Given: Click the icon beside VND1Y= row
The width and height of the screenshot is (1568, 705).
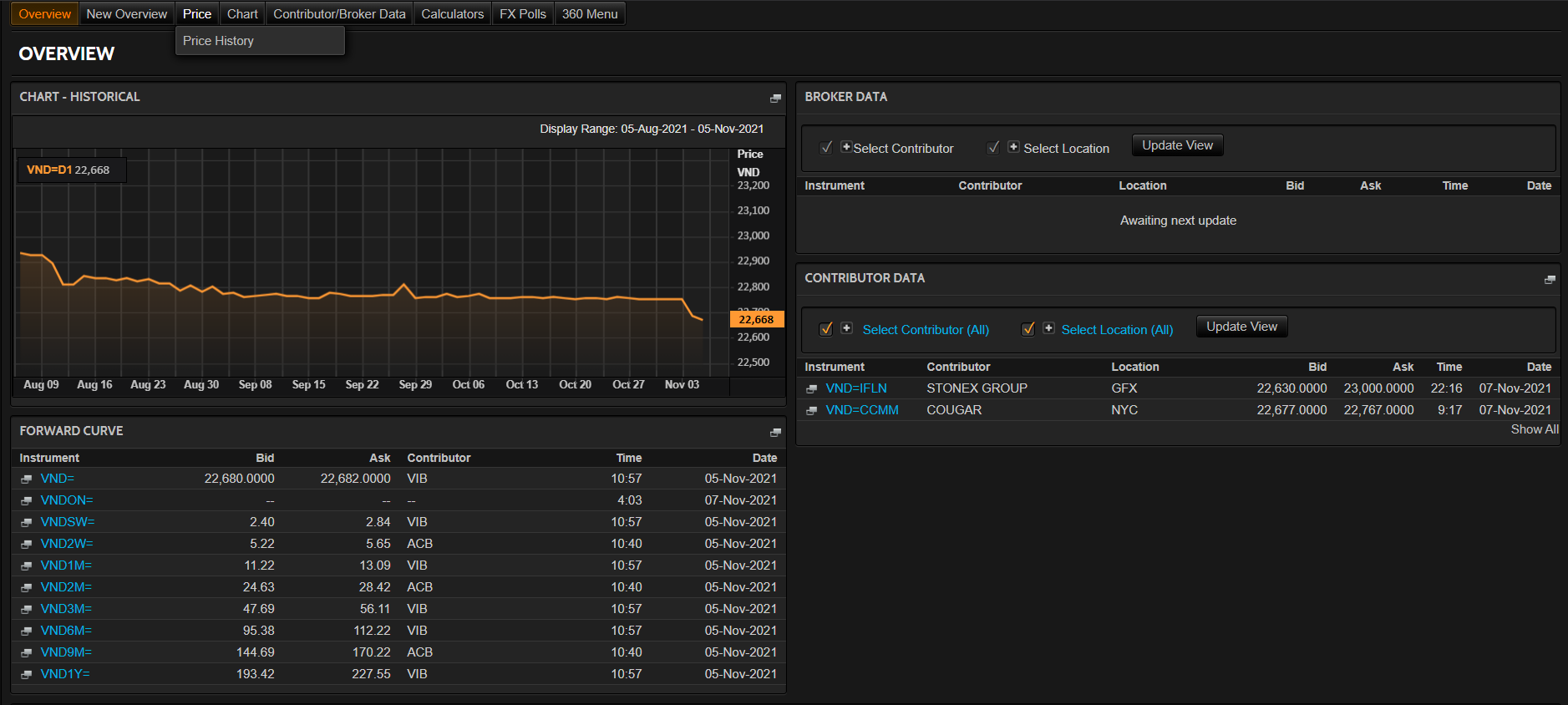Looking at the screenshot, I should (27, 675).
